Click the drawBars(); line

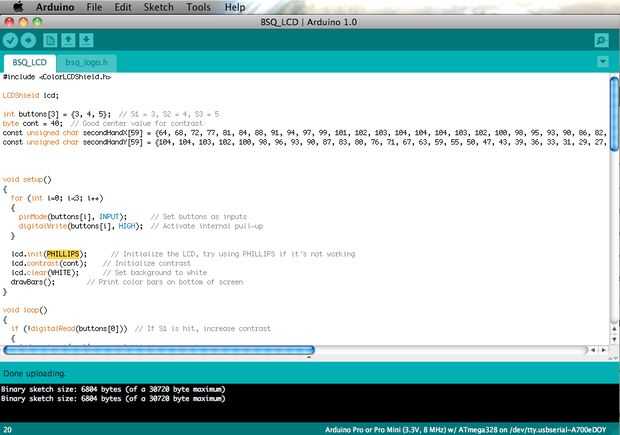(x=33, y=282)
